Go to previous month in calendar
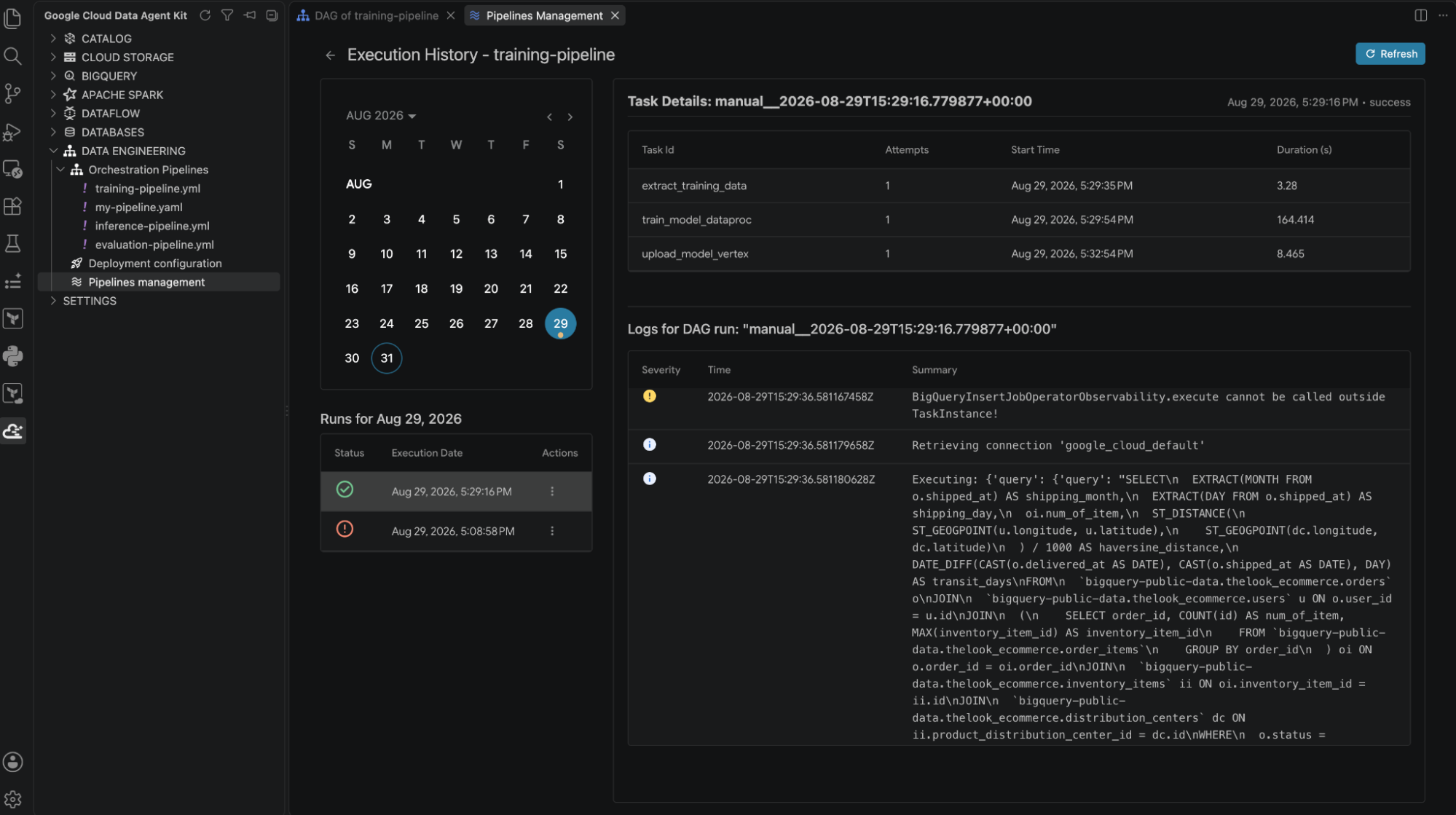Image resolution: width=1456 pixels, height=815 pixels. point(549,117)
